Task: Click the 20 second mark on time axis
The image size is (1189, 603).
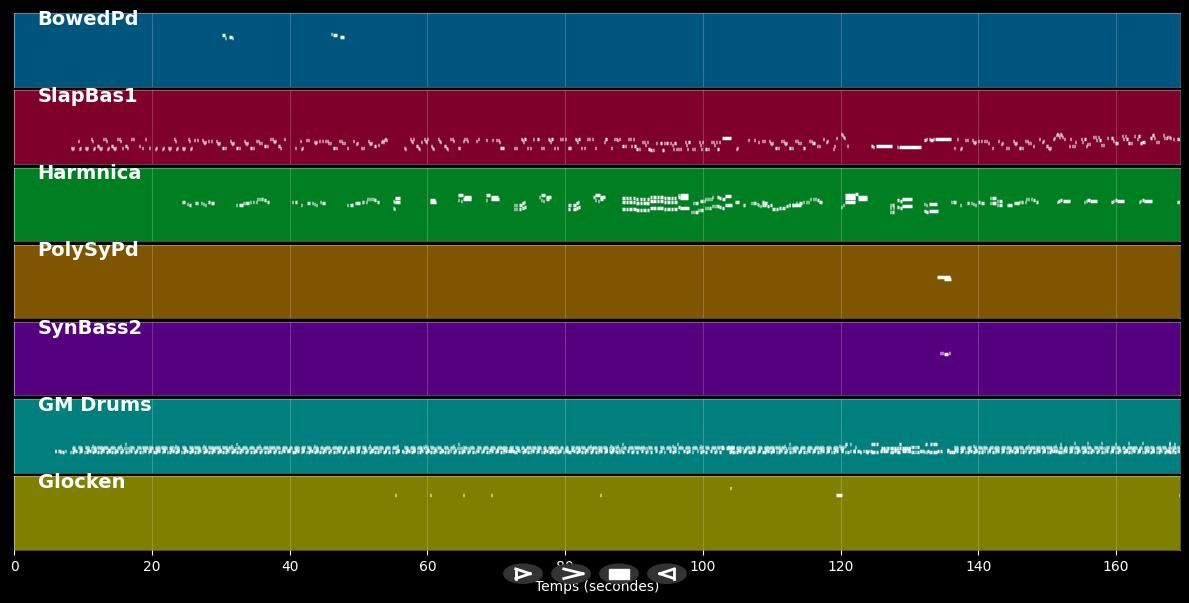Action: coord(152,566)
